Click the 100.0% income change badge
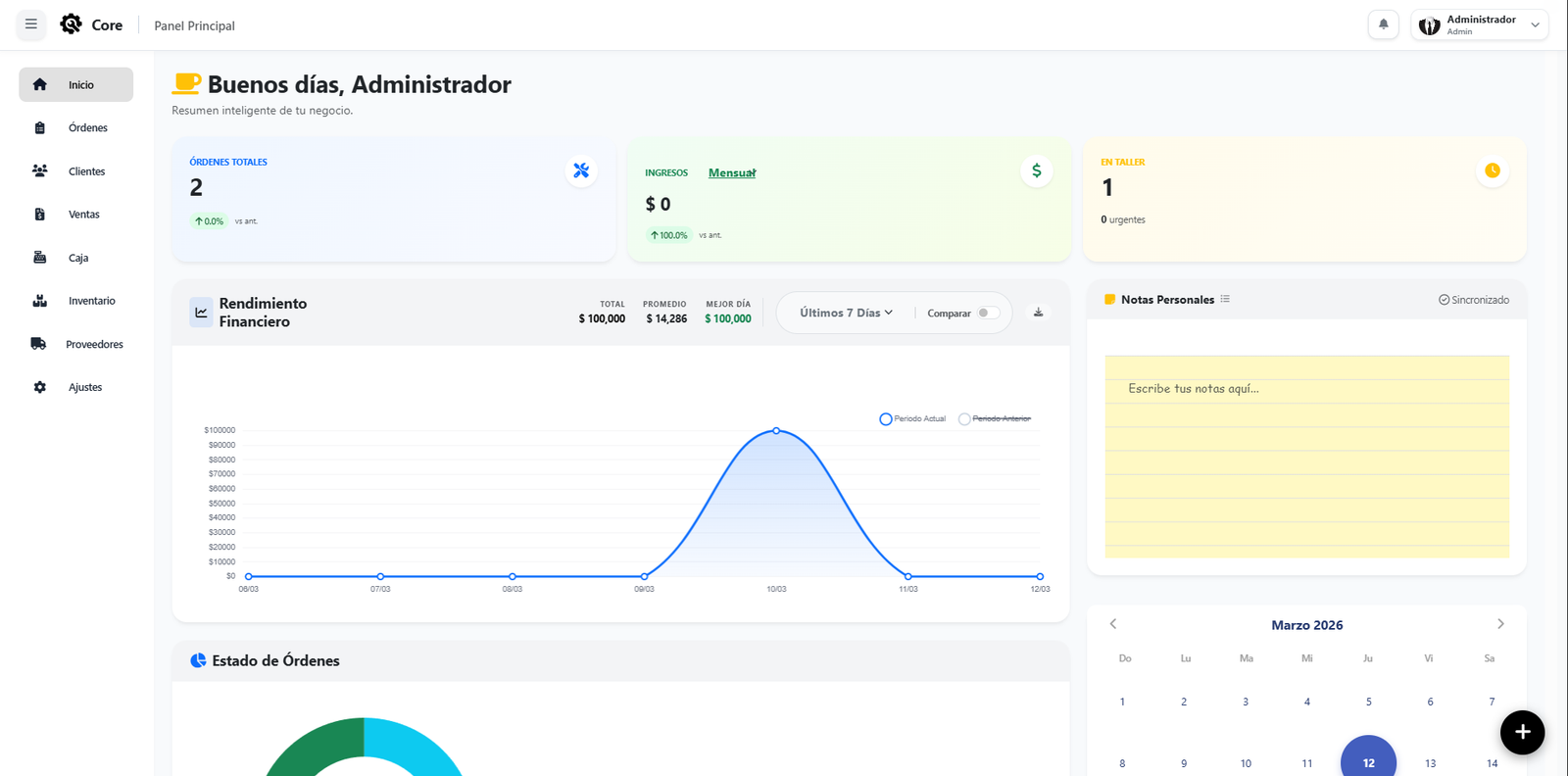This screenshot has width=1568, height=776. pyautogui.click(x=669, y=235)
